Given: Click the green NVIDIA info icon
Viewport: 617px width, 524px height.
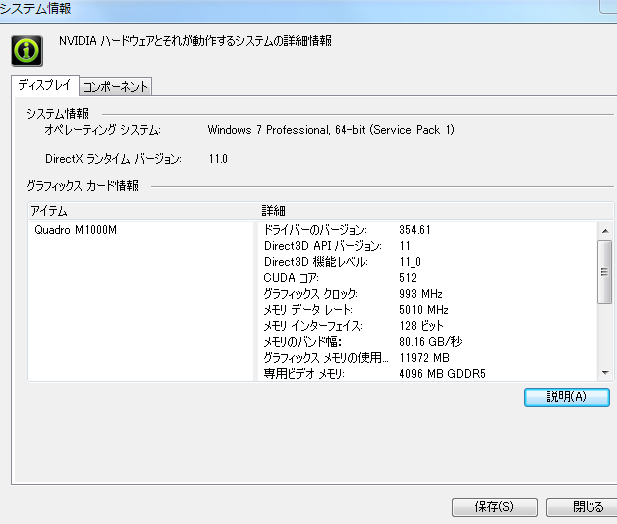Looking at the screenshot, I should (x=27, y=51).
